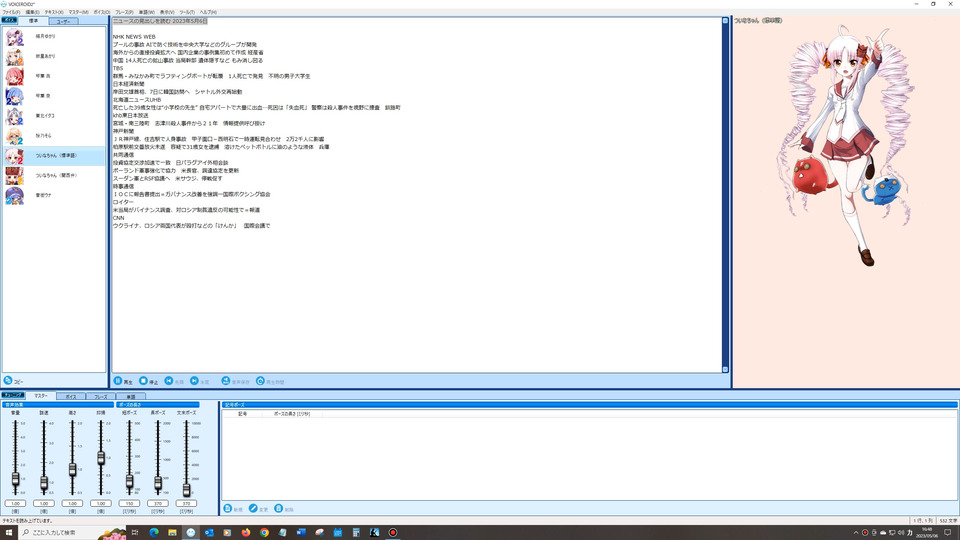Screen dimensions: 960x540
Task: Click the コピー copy icon under voice list
Action: (8, 380)
